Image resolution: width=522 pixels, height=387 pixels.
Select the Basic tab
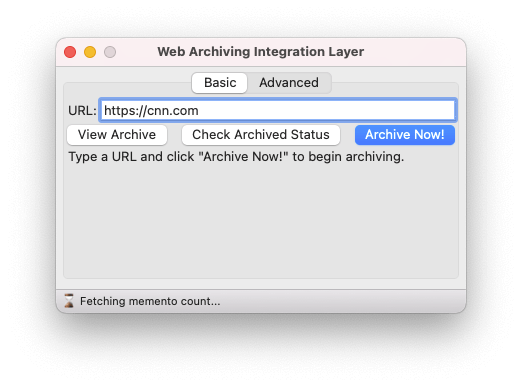tap(220, 83)
